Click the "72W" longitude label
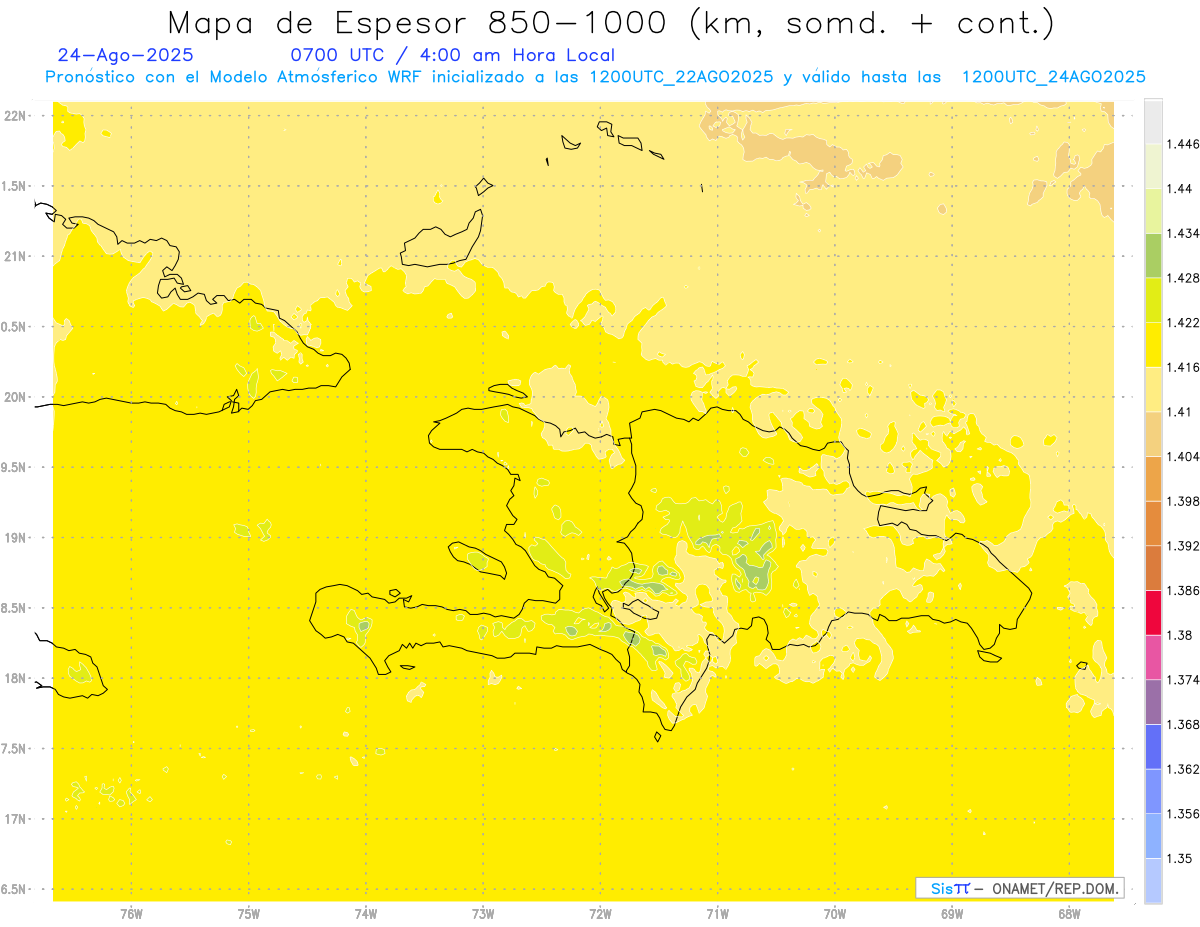Viewport: 1200px width, 927px height. 601,914
